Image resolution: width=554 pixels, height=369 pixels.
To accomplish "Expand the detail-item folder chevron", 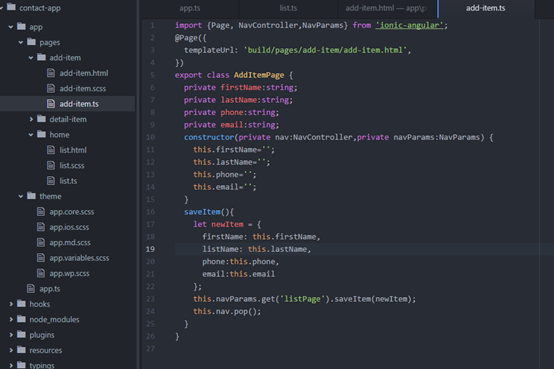I will [31, 119].
